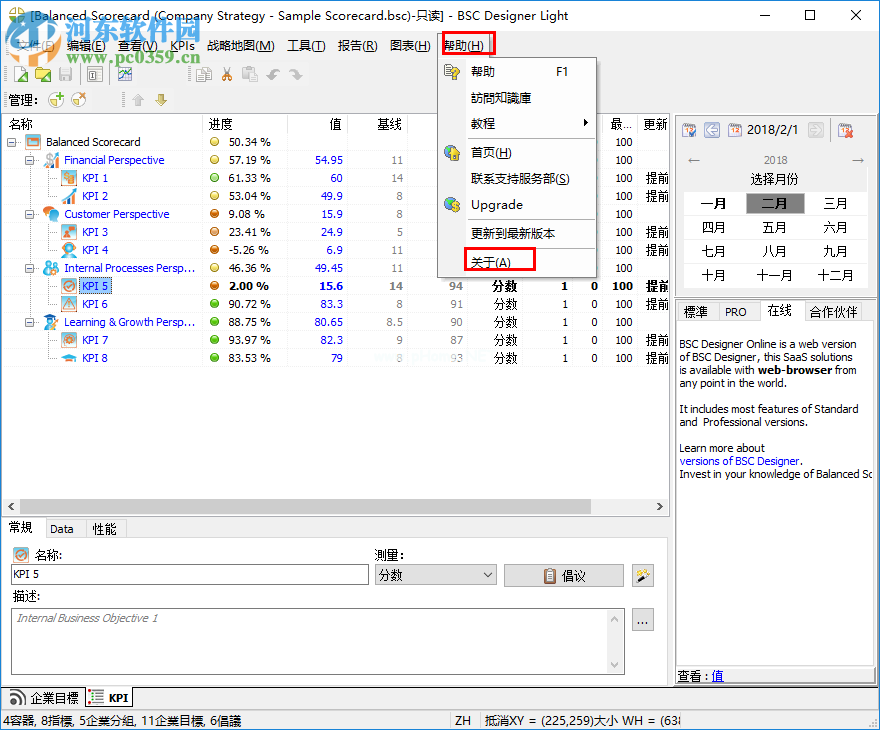Move KPI down with the down arrow icon
The height and width of the screenshot is (730, 880).
click(160, 99)
